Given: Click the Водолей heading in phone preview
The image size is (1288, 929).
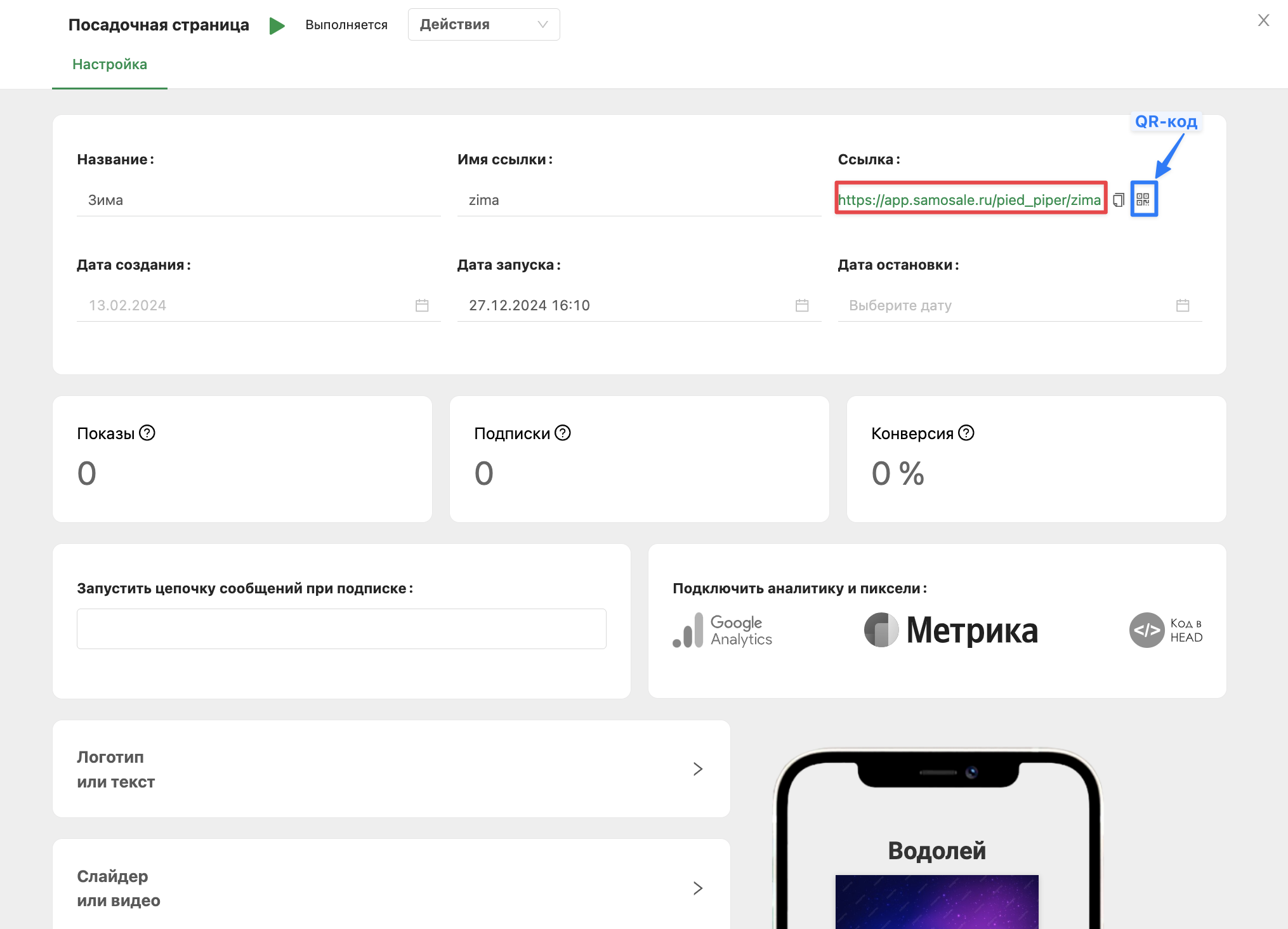Looking at the screenshot, I should (937, 851).
